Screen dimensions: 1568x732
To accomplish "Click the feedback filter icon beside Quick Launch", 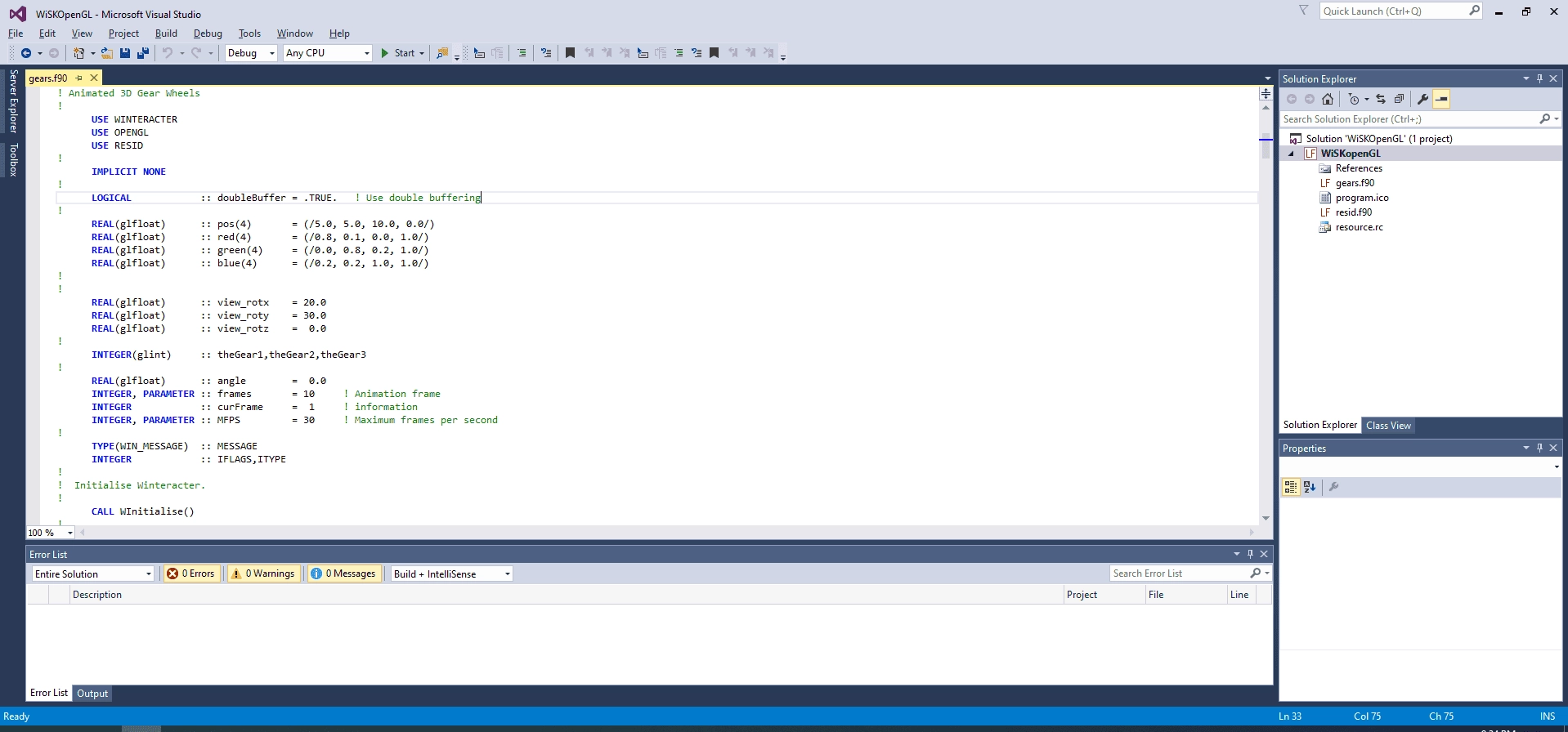I will pyautogui.click(x=1304, y=11).
